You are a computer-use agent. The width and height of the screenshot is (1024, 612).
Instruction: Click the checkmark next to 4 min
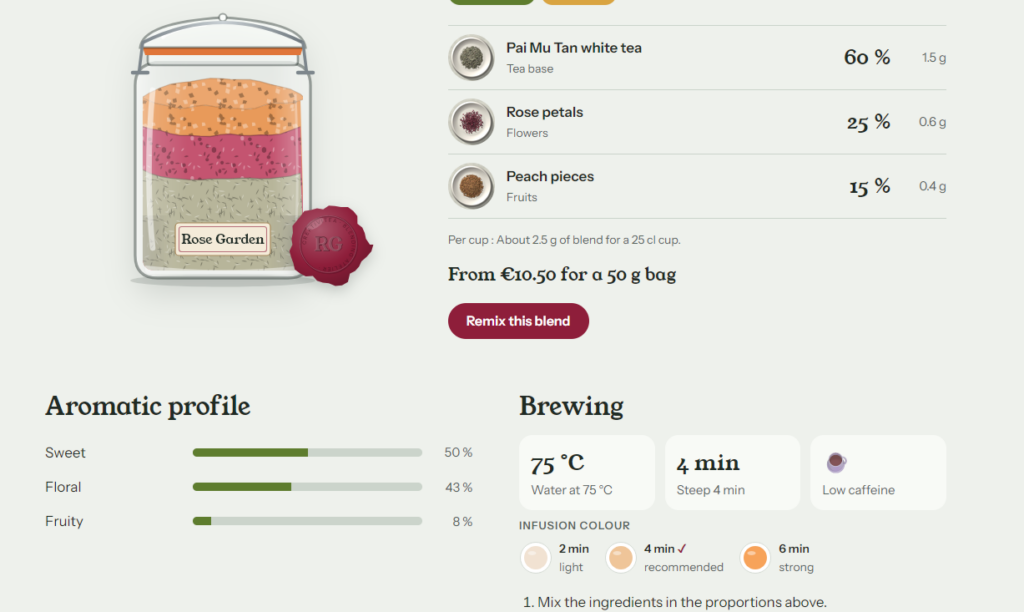(682, 549)
